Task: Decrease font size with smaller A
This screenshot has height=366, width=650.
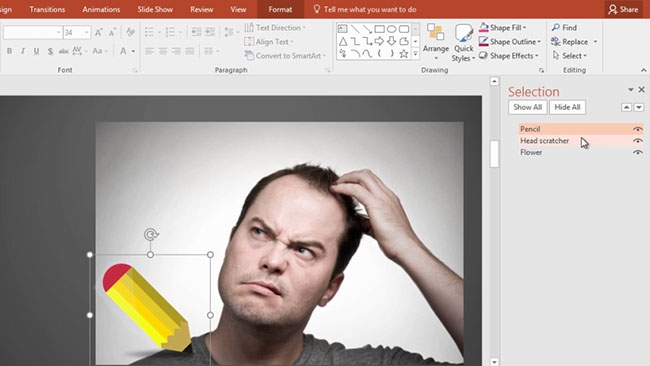Action: pos(112,32)
